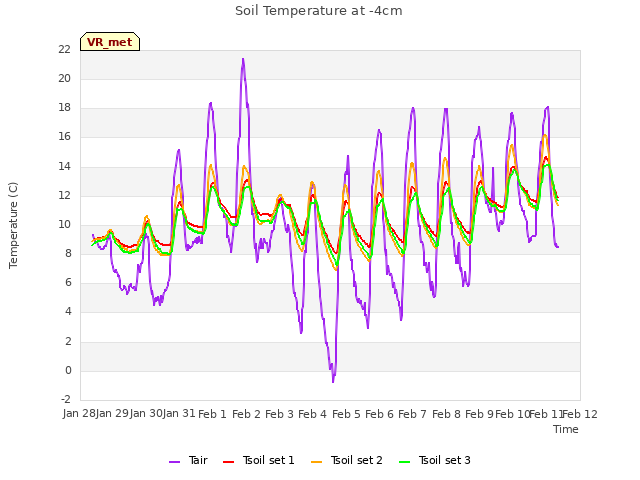Click the Feb 7 x-axis tick label
640x480 pixels.
coord(412,414)
